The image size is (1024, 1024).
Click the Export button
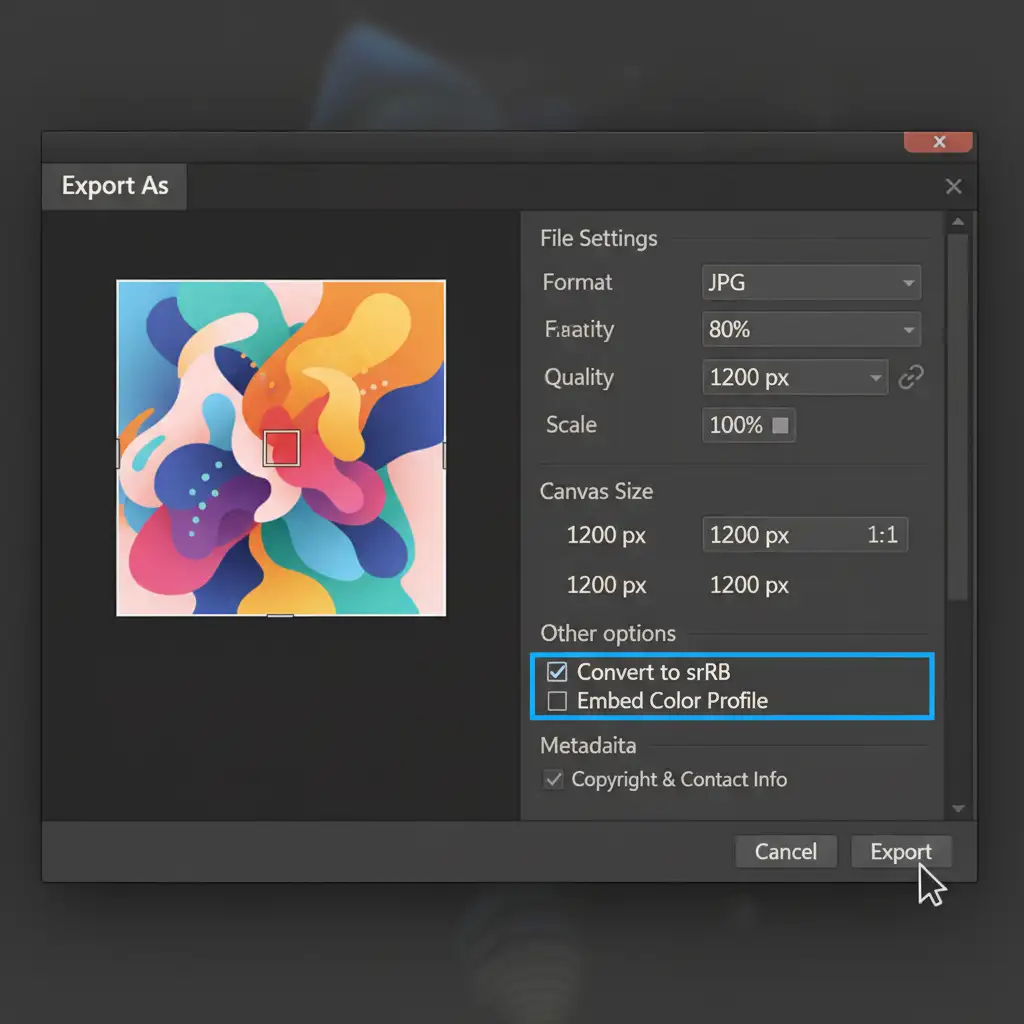click(x=900, y=852)
